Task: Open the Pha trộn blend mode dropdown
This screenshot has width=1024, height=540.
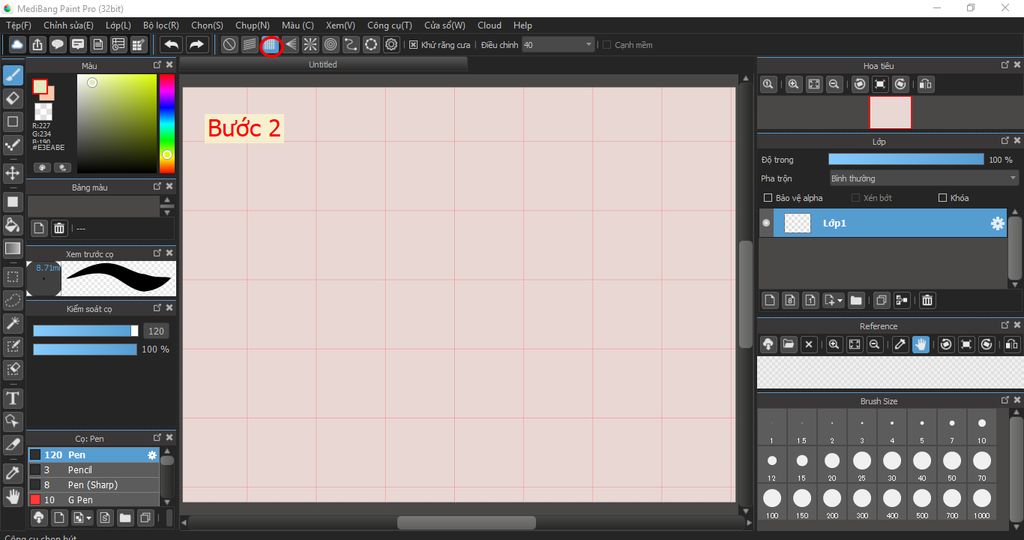Action: tap(923, 178)
